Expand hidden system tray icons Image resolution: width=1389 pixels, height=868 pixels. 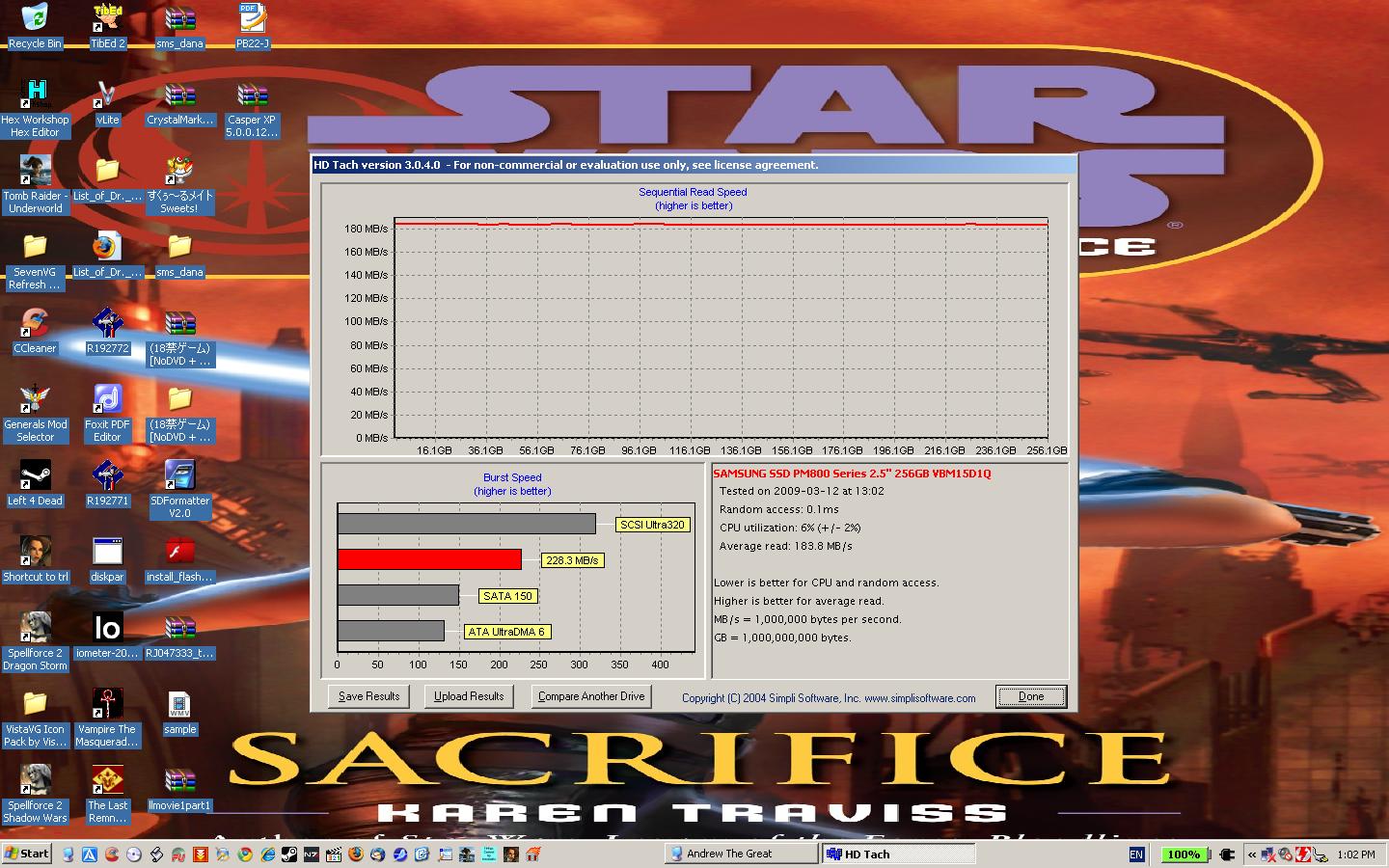pyautogui.click(x=1252, y=854)
